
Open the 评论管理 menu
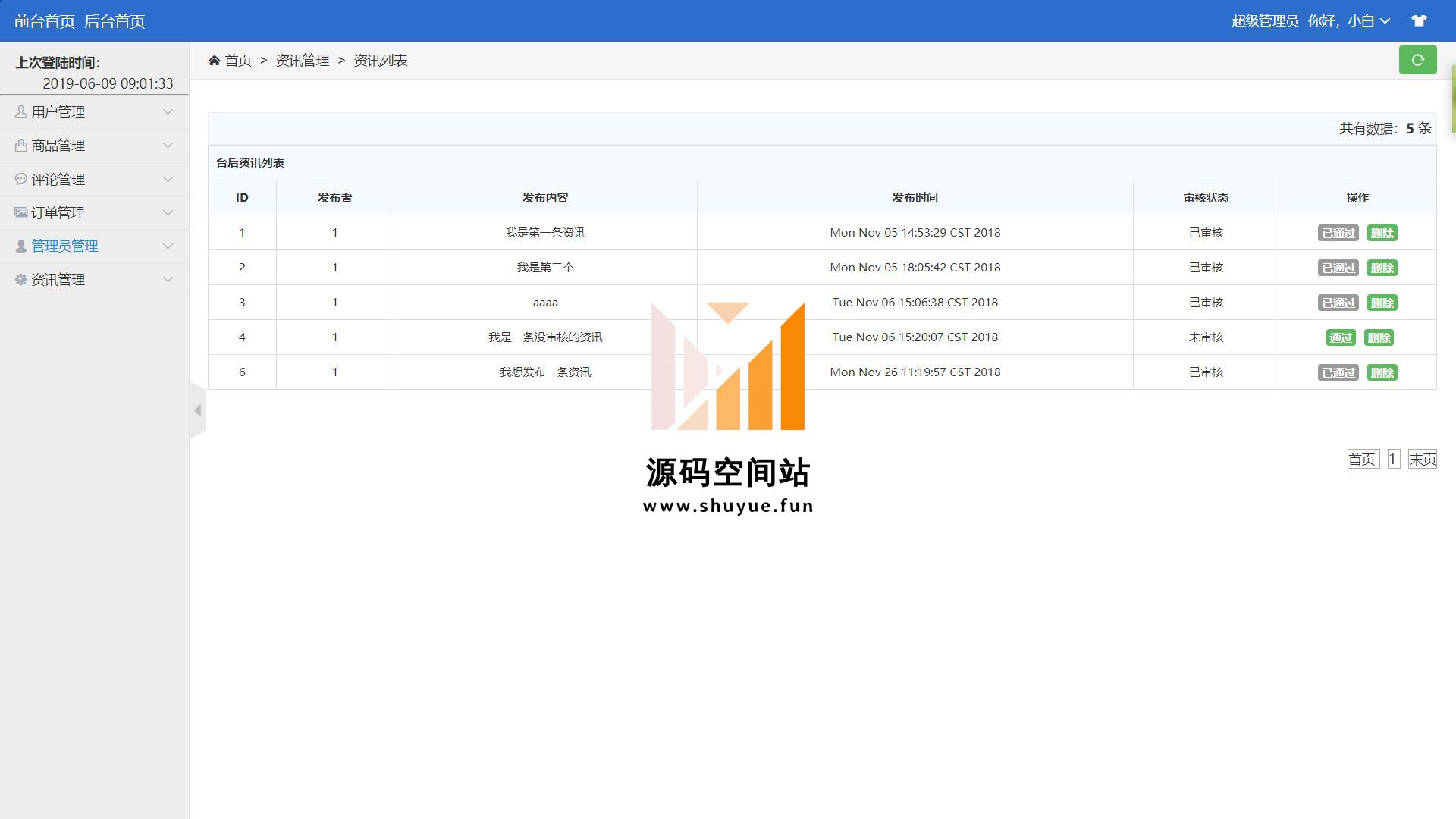point(94,179)
